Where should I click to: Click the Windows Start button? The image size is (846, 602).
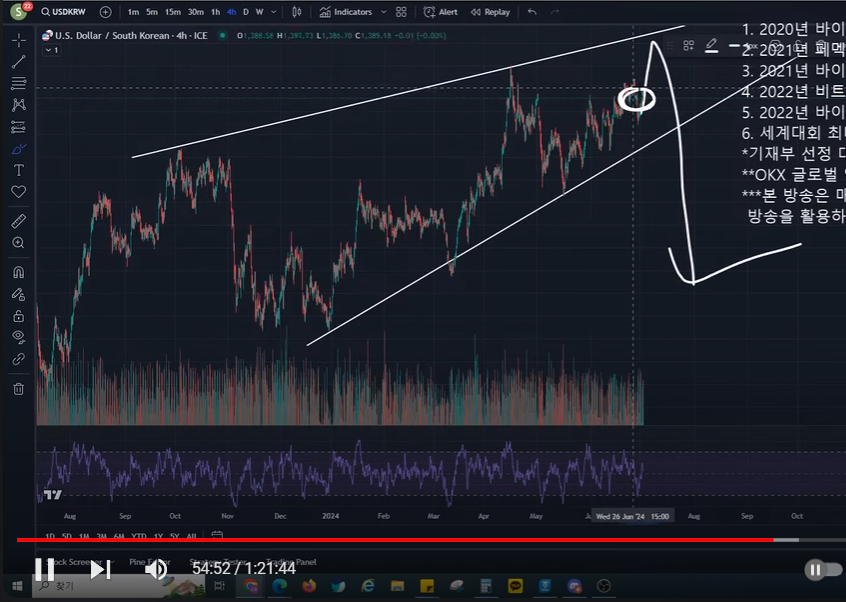(x=17, y=586)
